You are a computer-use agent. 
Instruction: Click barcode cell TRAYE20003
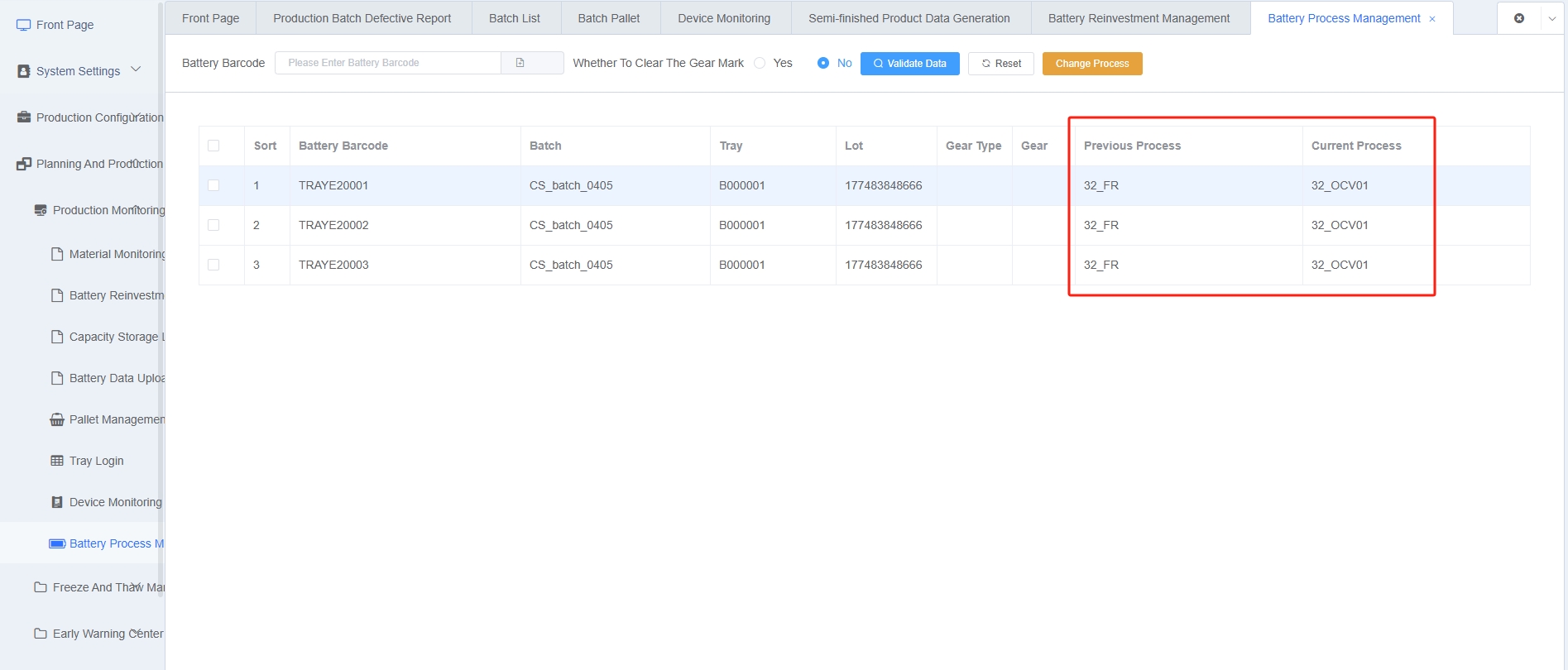tap(333, 265)
